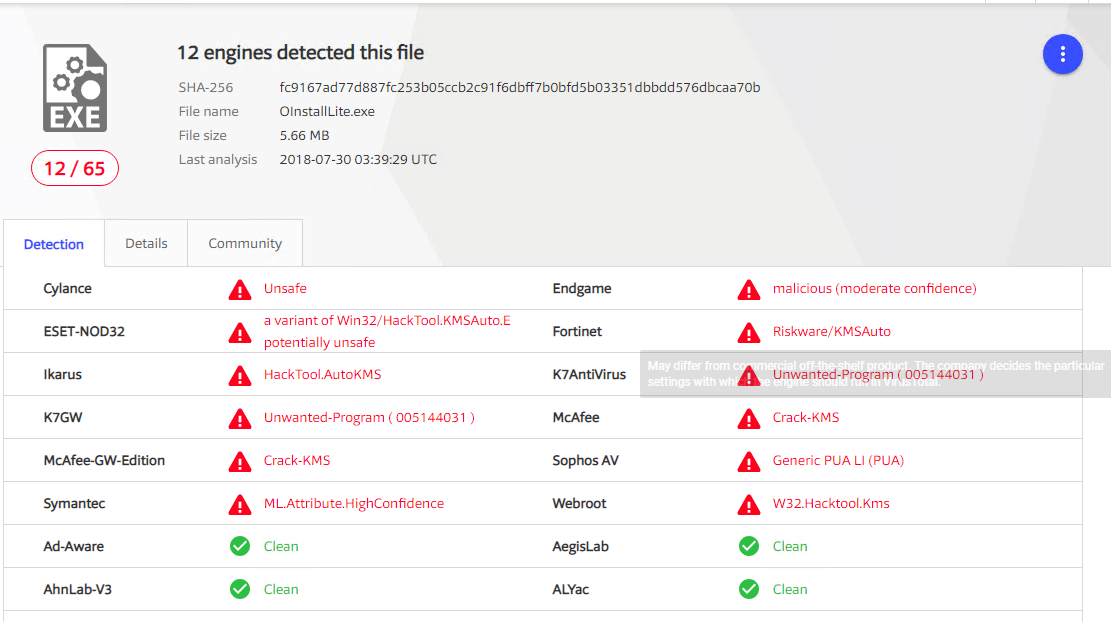Screen dimensions: 1111x622
Task: Click the Fortinet engine name
Action: (577, 331)
